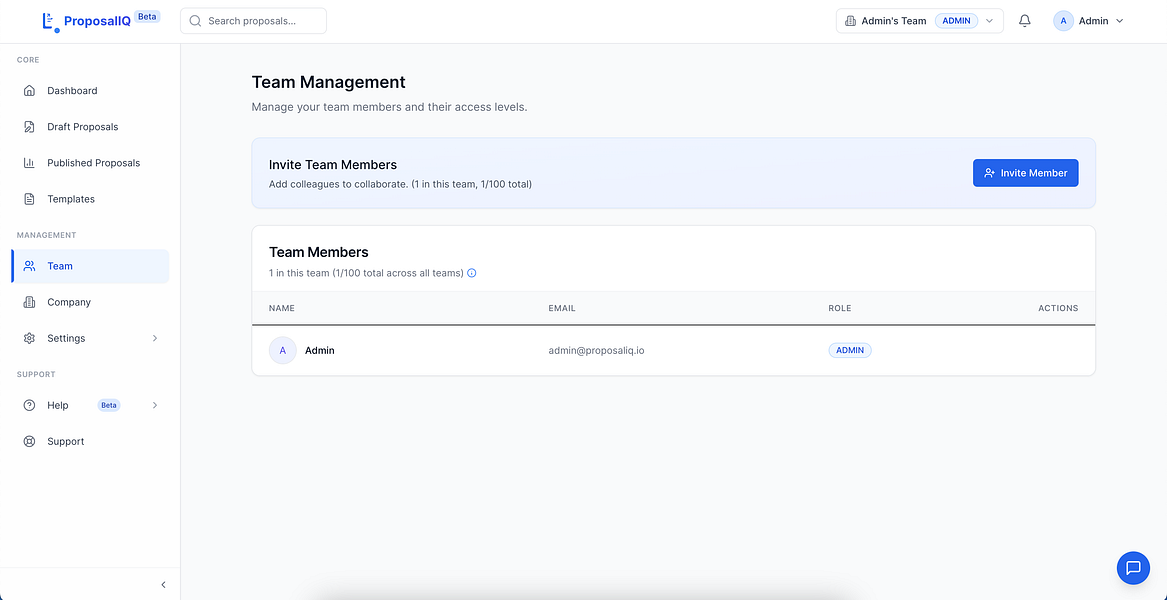Open the Admin user account menu
This screenshot has height=600, width=1167.
tap(1089, 21)
